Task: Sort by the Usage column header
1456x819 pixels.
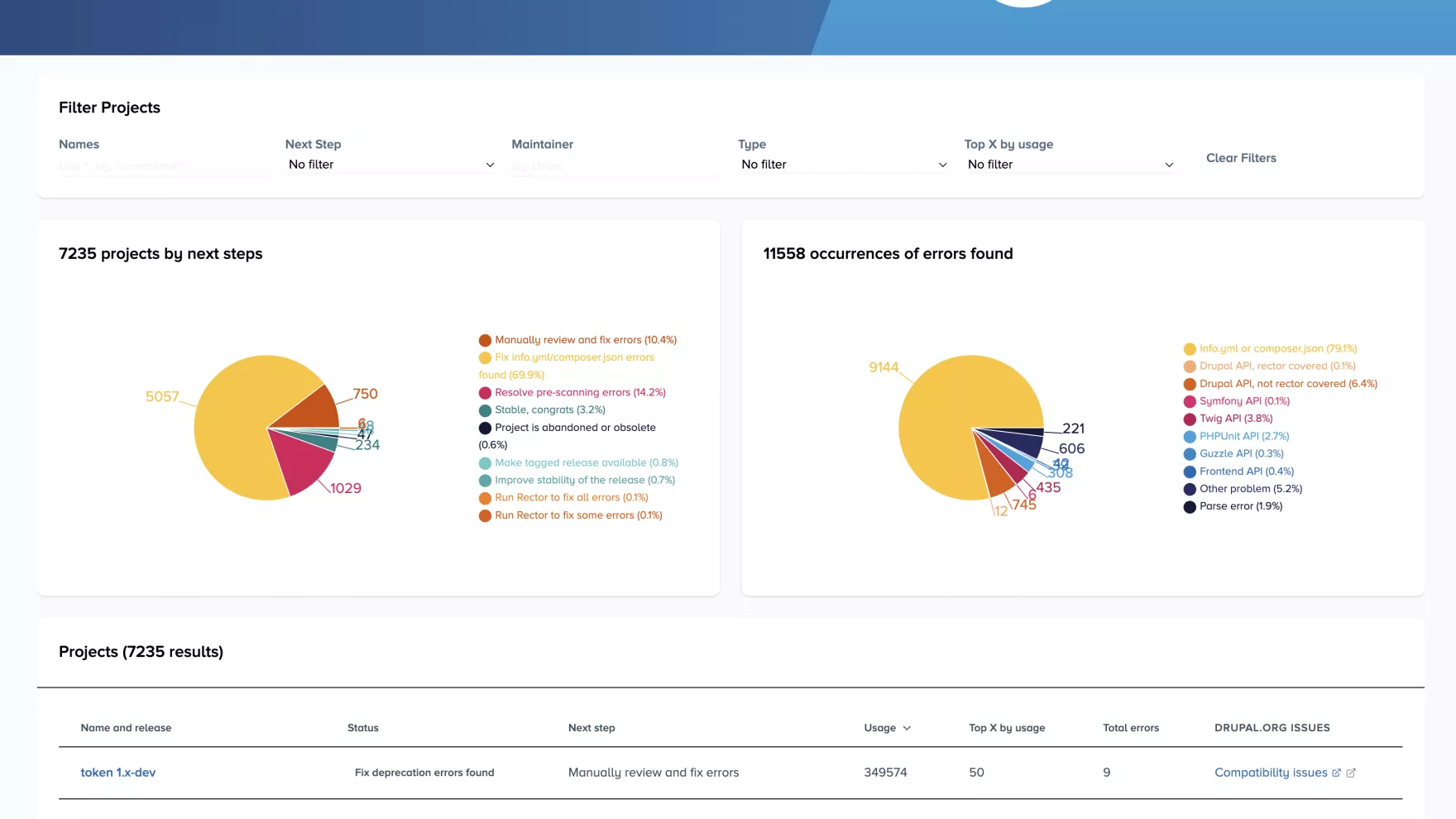Action: point(880,728)
